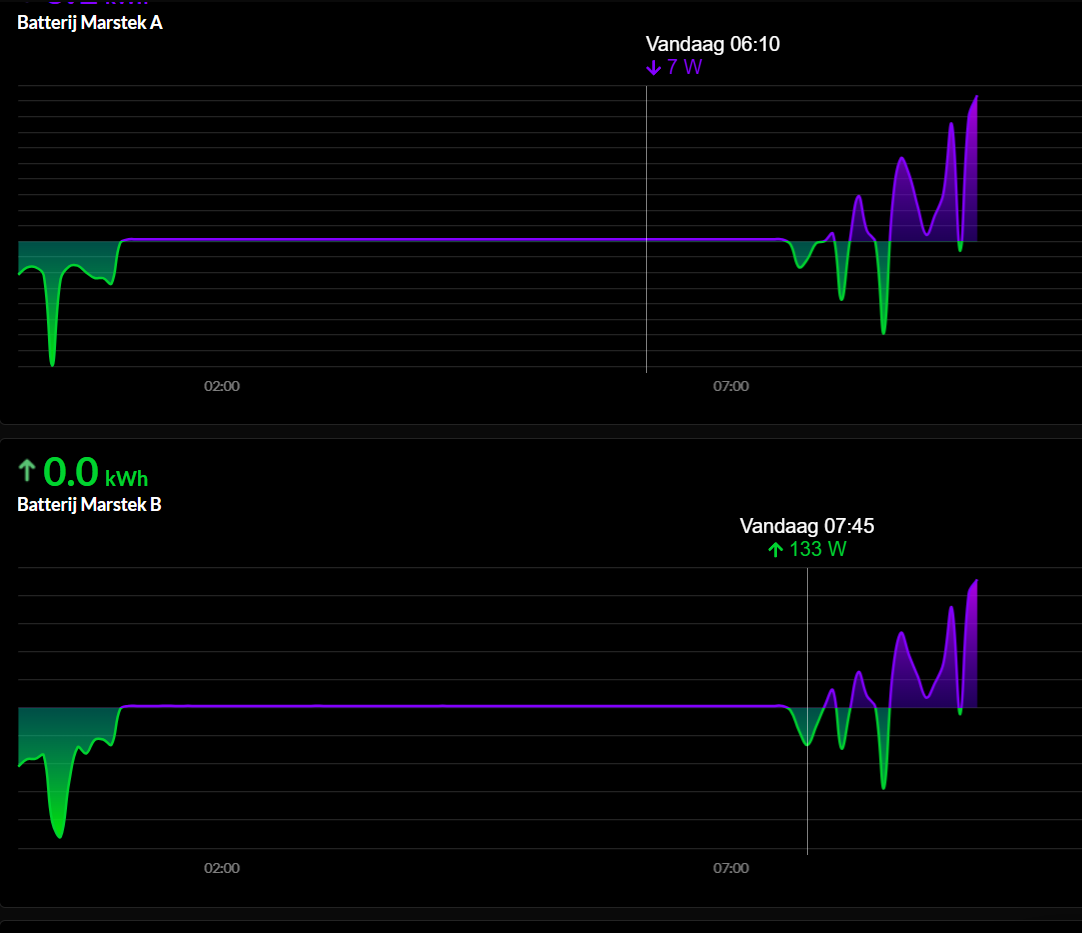Click the 'Batterij Marstek A' title
Viewport: 1082px width, 933px height.
90,23
